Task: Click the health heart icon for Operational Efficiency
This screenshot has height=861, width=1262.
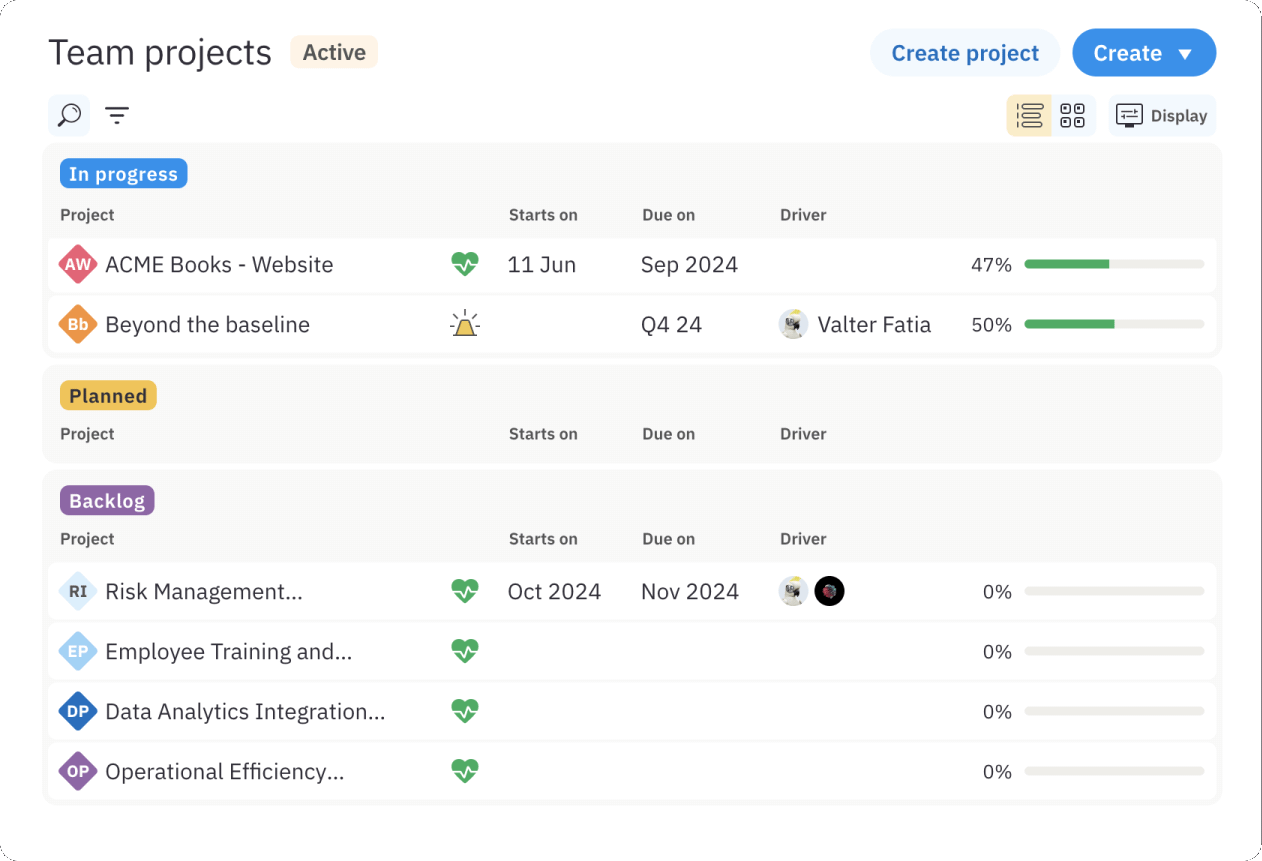Action: pos(465,771)
